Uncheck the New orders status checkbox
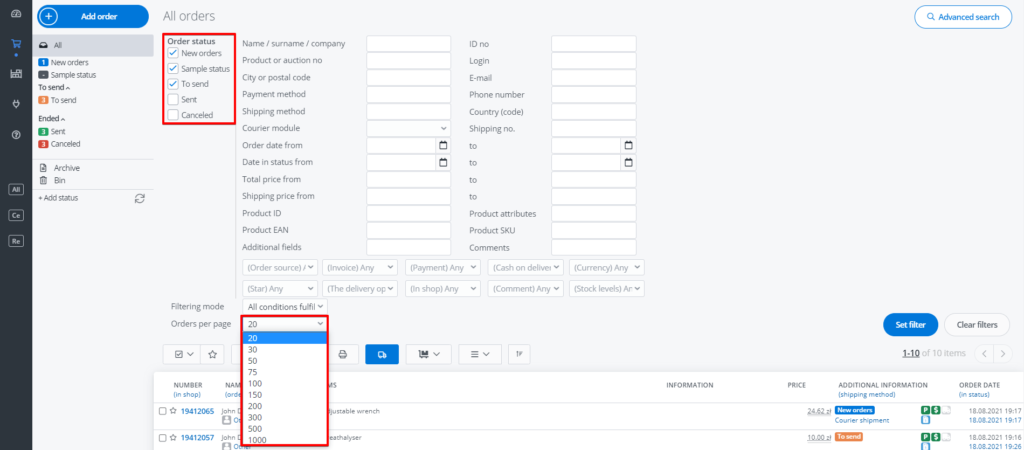This screenshot has width=1024, height=450. pos(173,53)
